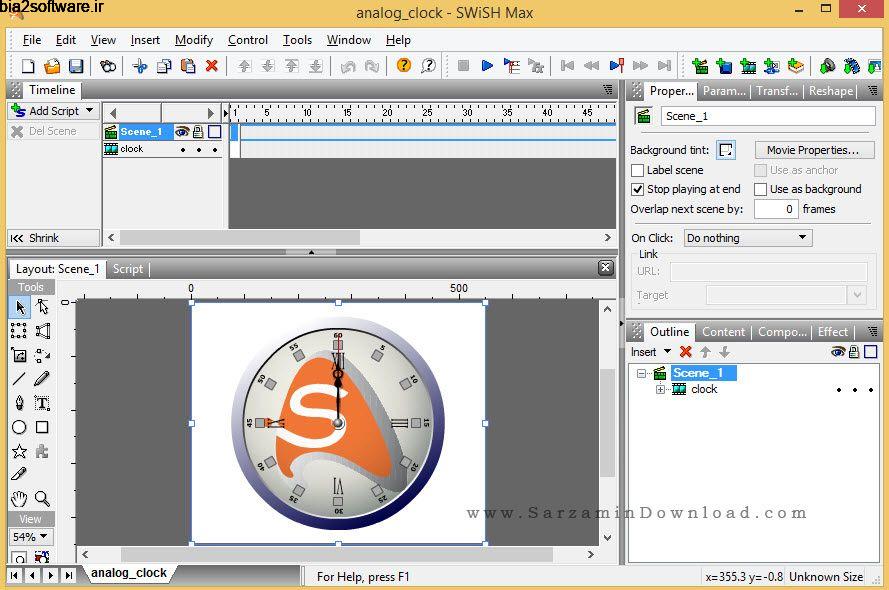
Task: Activate the Zoom tool
Action: pyautogui.click(x=42, y=499)
